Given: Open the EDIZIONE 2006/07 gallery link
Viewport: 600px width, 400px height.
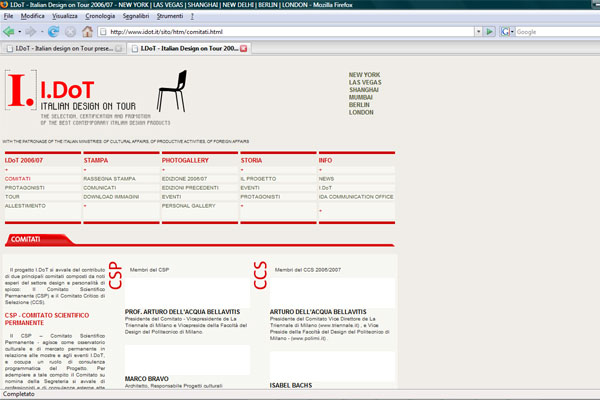Looking at the screenshot, I should pyautogui.click(x=184, y=179).
